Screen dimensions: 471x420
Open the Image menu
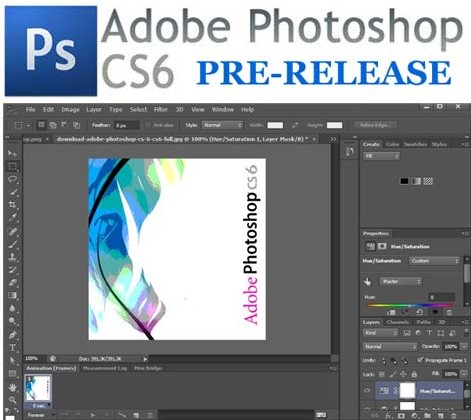pos(70,109)
